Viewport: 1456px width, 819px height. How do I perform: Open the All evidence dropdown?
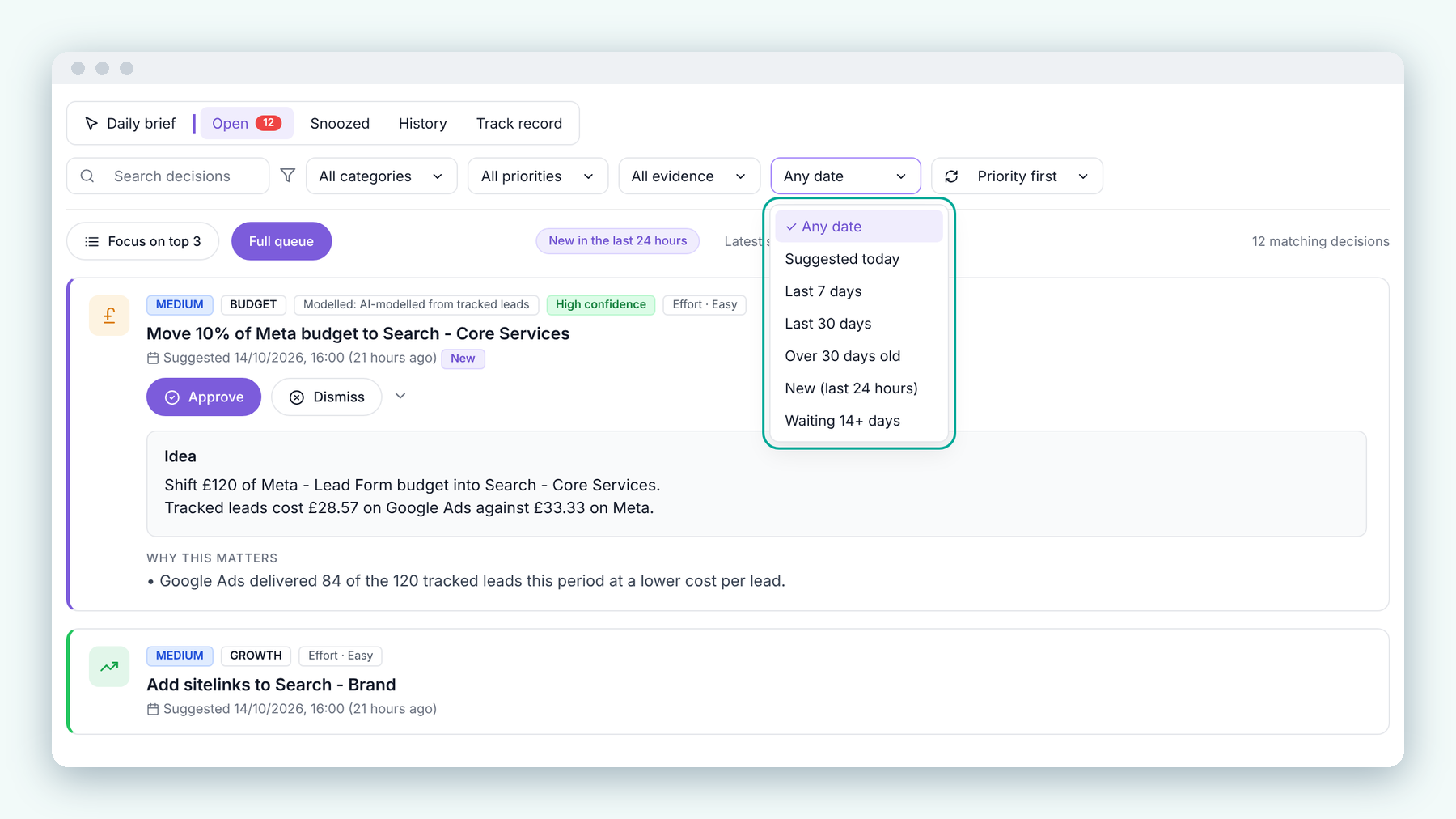[689, 176]
